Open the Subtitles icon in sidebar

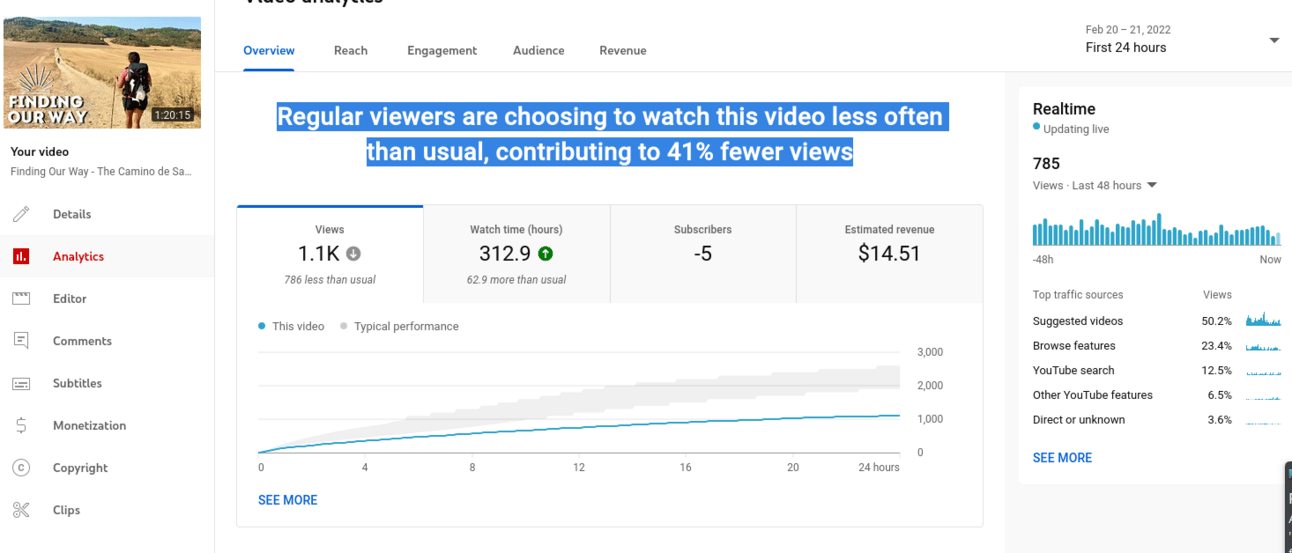[21, 383]
